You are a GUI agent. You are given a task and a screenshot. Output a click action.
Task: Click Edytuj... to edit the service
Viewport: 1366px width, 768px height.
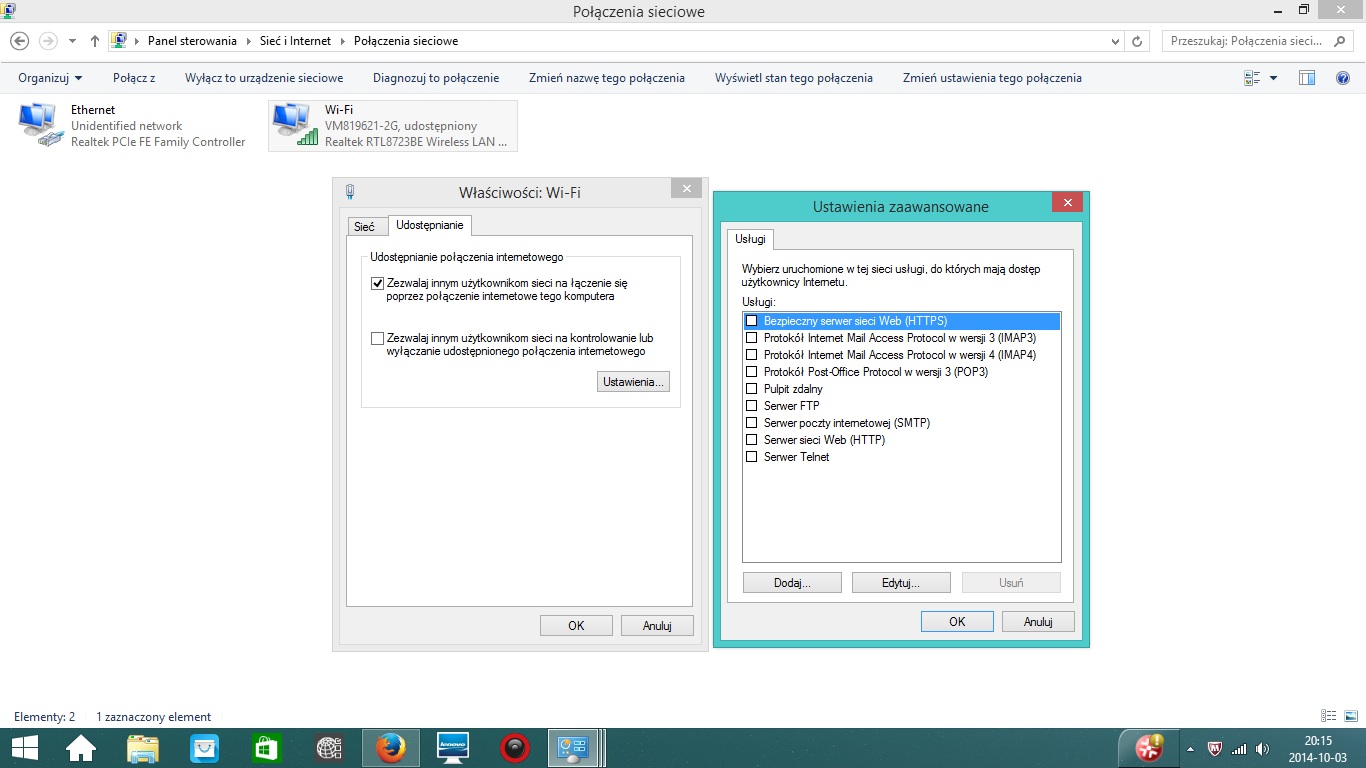[x=901, y=583]
